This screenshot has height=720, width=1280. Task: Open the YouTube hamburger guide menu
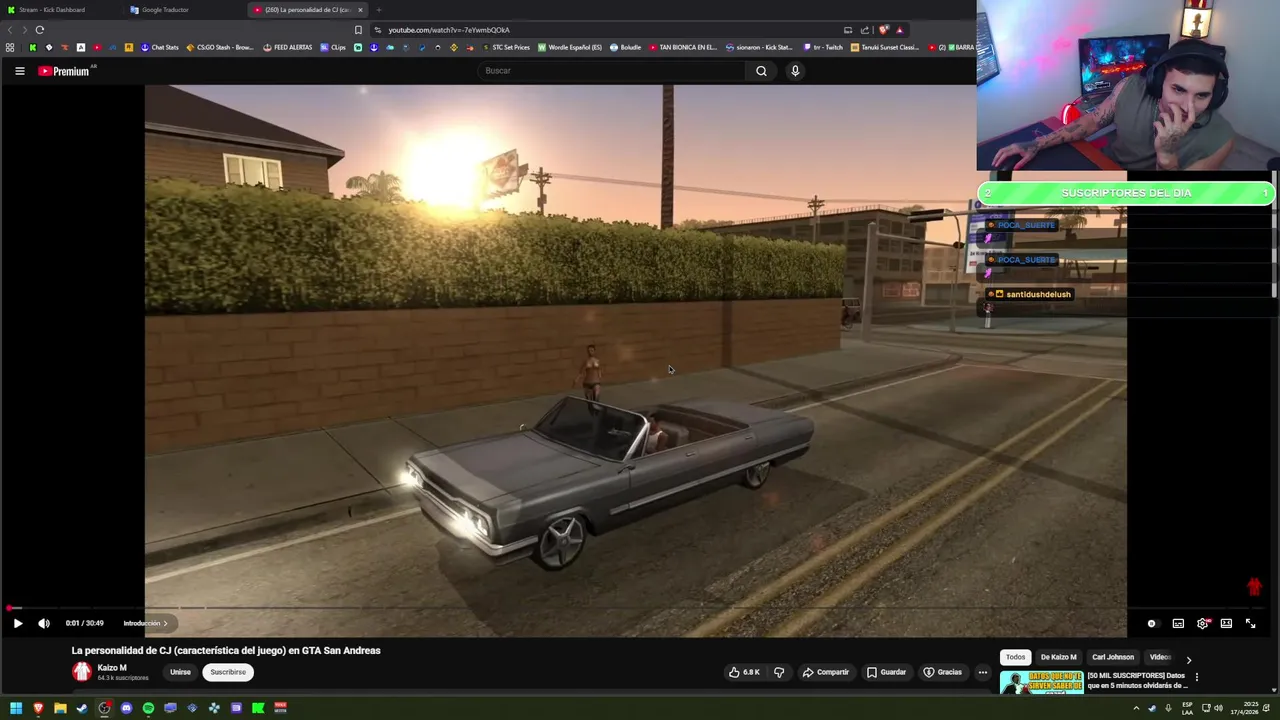point(19,71)
